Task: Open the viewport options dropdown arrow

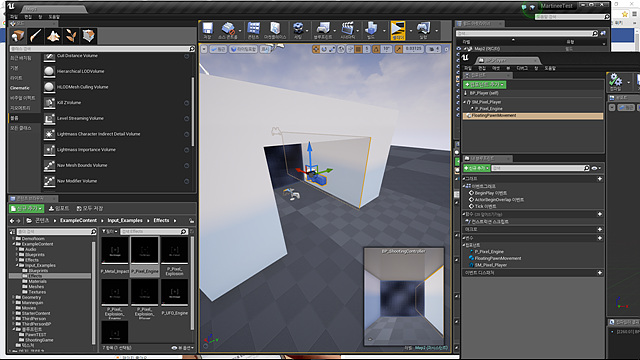Action: [x=204, y=49]
